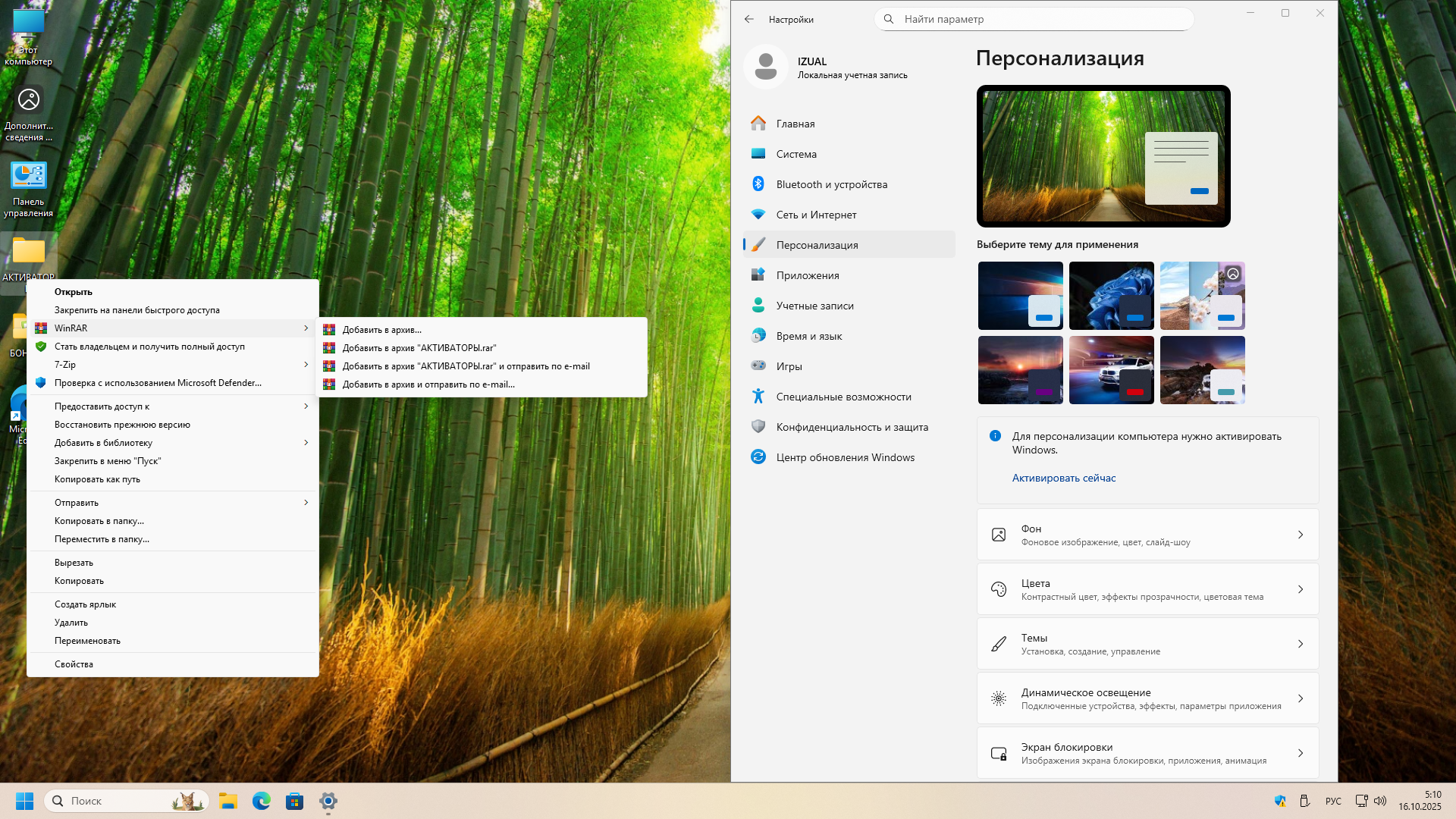Screen dimensions: 1456x819
Task: Open Microsoft Store from the taskbar
Action: pos(294,801)
